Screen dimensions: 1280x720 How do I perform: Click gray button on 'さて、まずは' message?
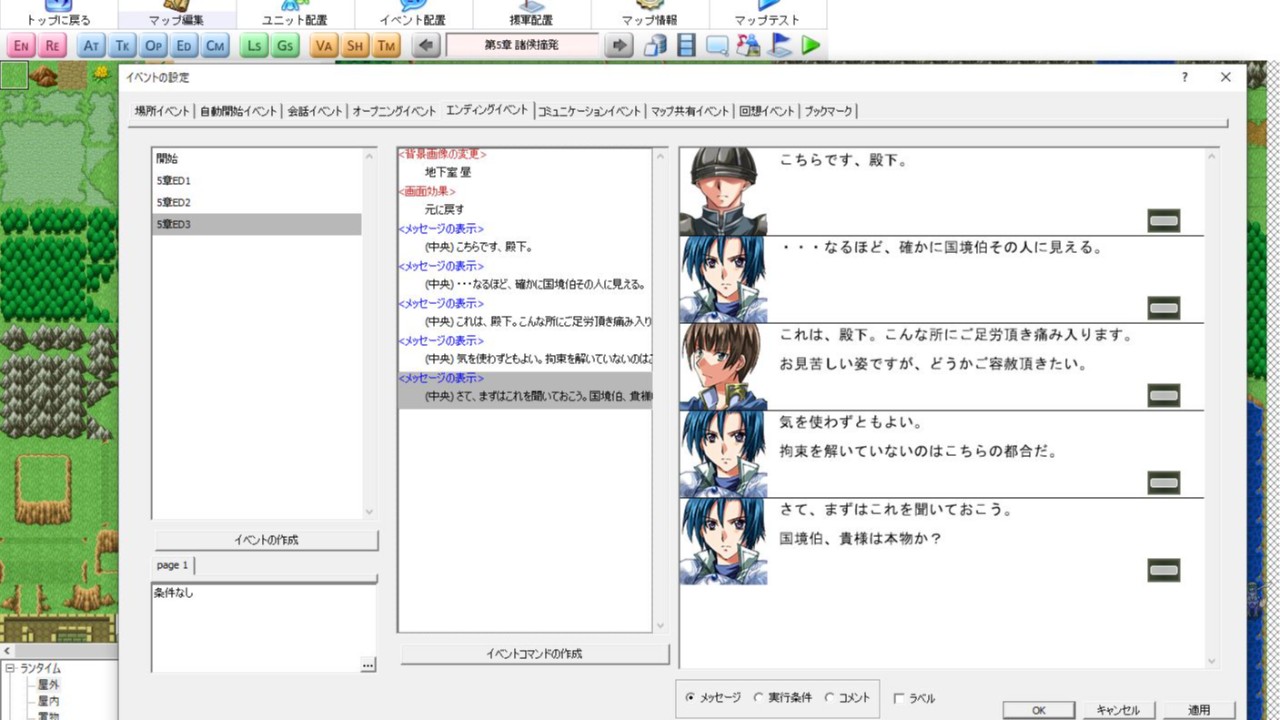coord(1164,570)
